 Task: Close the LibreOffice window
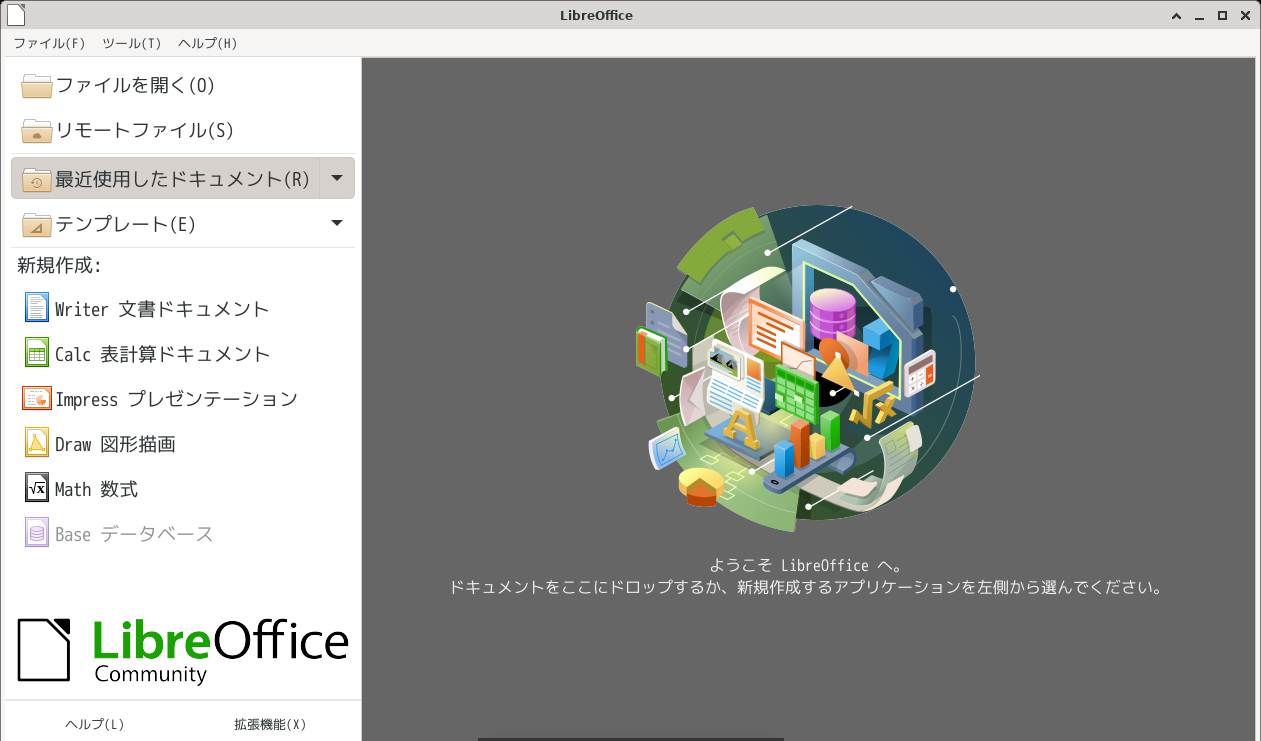(x=1245, y=15)
